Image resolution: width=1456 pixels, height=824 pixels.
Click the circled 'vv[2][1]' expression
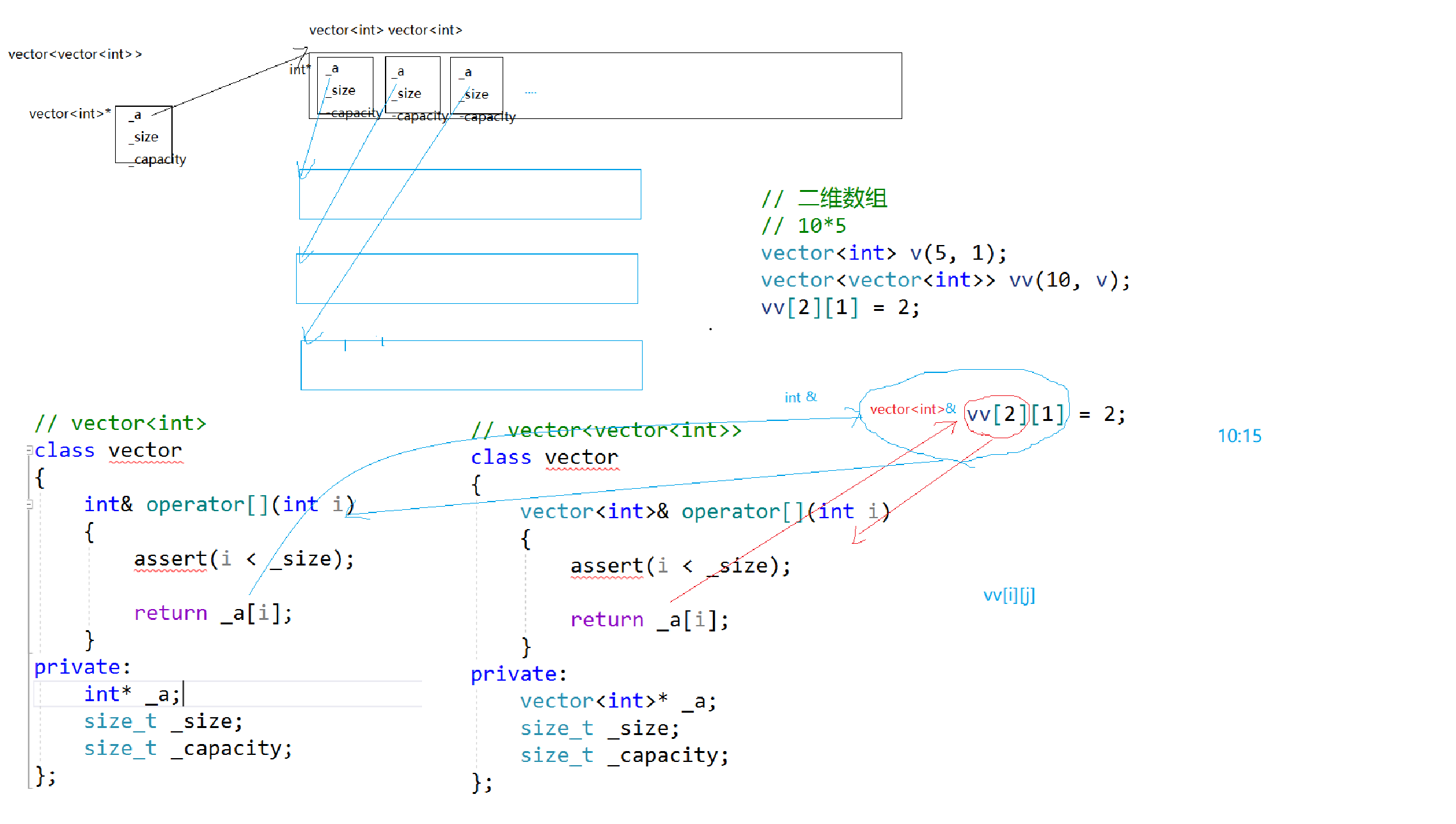[x=1015, y=415]
